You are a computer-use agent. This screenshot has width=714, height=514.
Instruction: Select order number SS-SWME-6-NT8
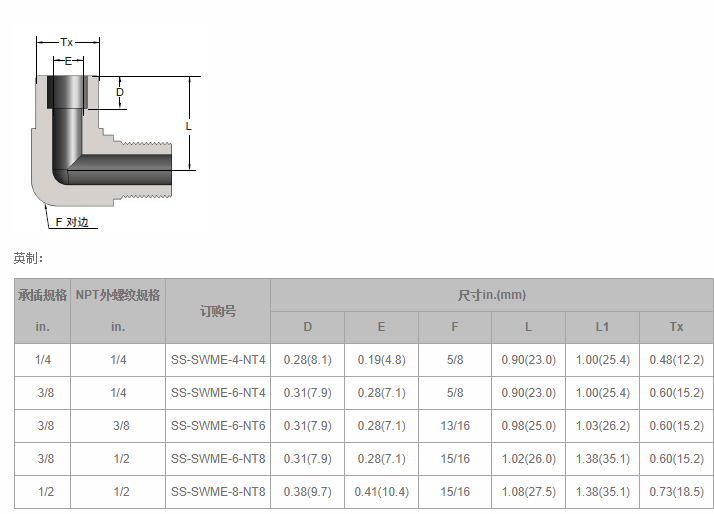(x=218, y=458)
